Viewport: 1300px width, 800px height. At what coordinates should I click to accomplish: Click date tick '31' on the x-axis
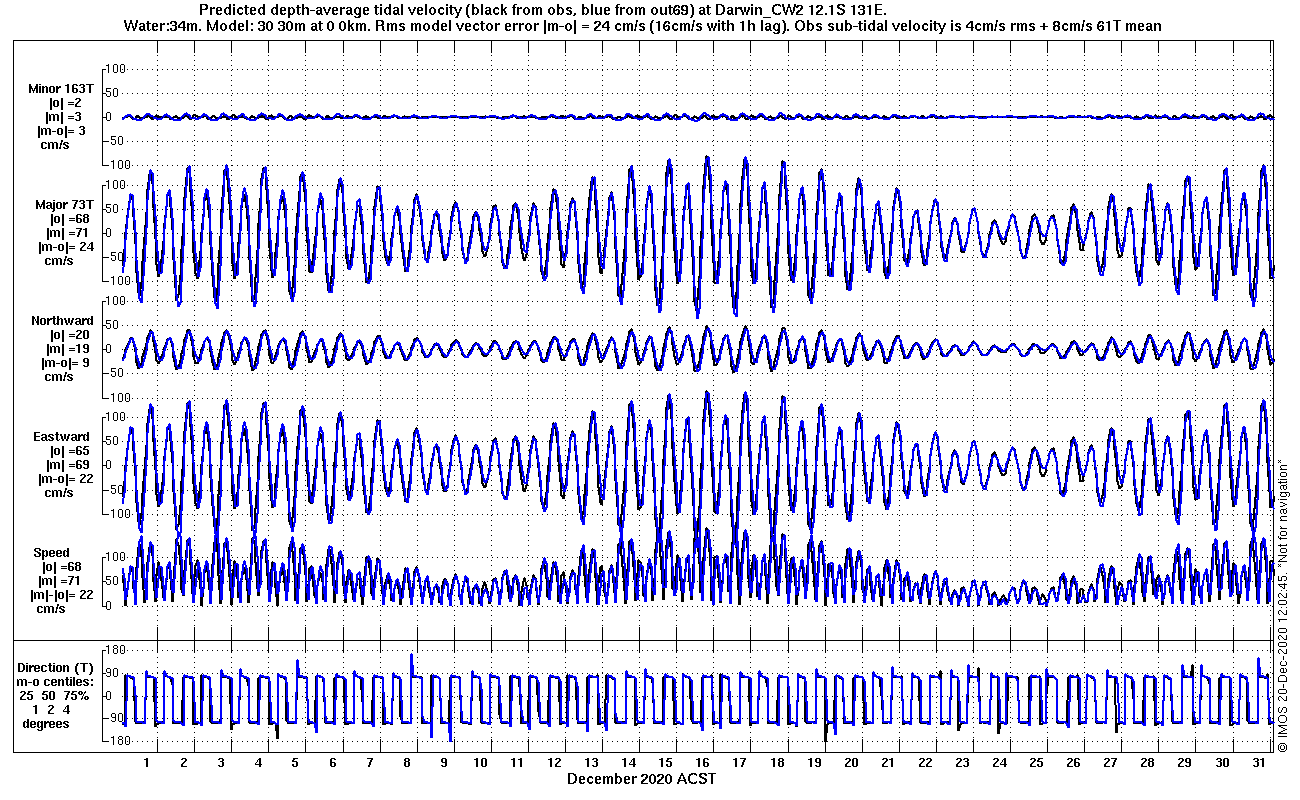[x=1258, y=763]
